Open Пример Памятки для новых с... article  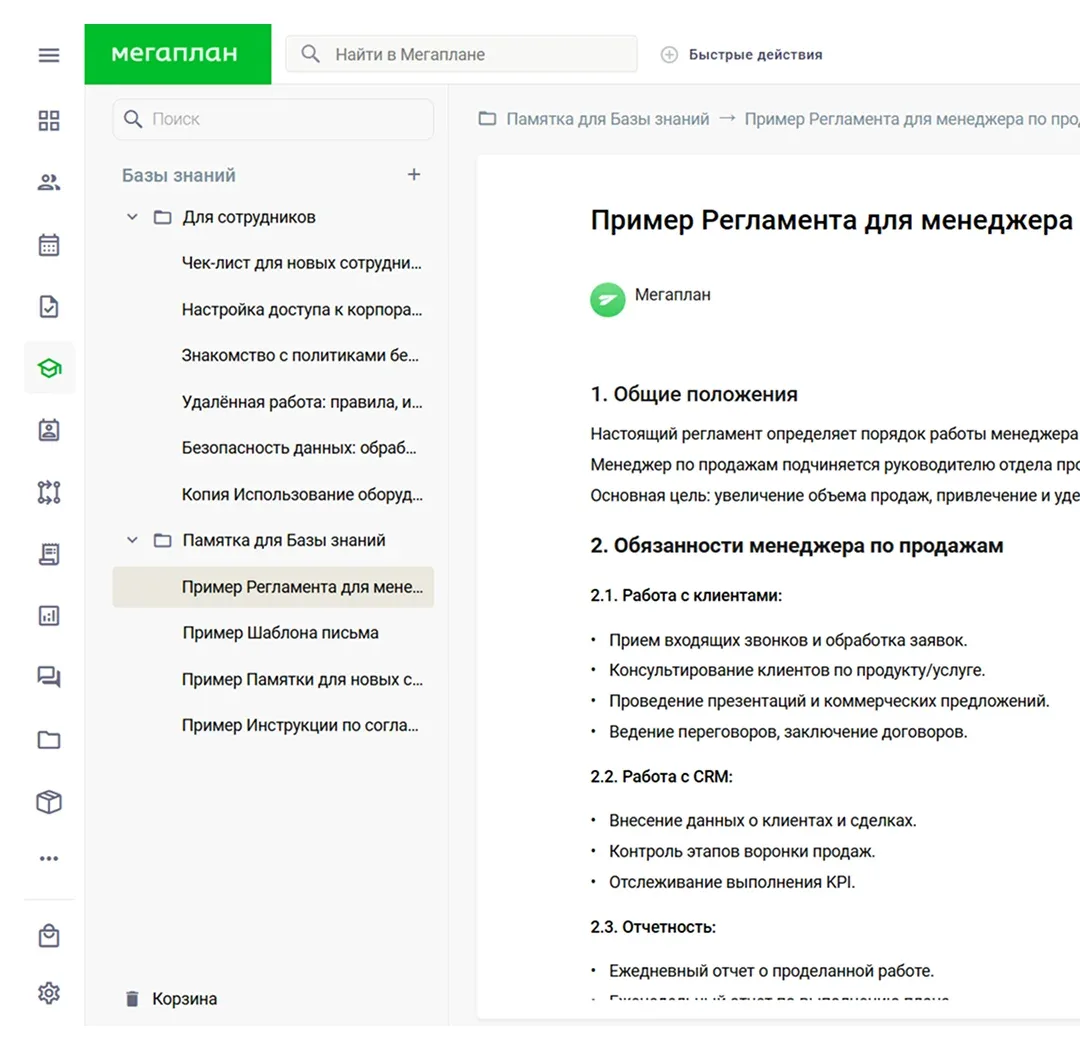(x=302, y=679)
